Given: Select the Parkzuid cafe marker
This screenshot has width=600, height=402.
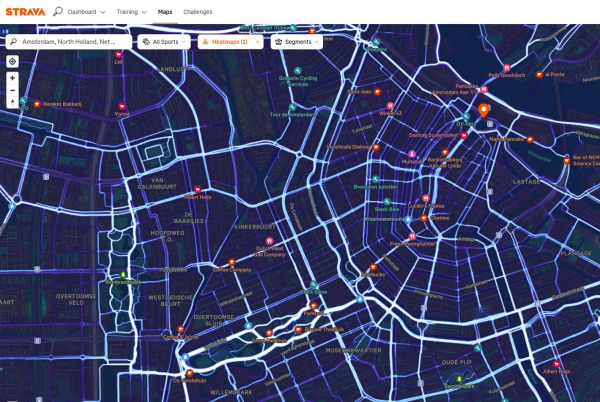Looking at the screenshot, I should [313, 306].
